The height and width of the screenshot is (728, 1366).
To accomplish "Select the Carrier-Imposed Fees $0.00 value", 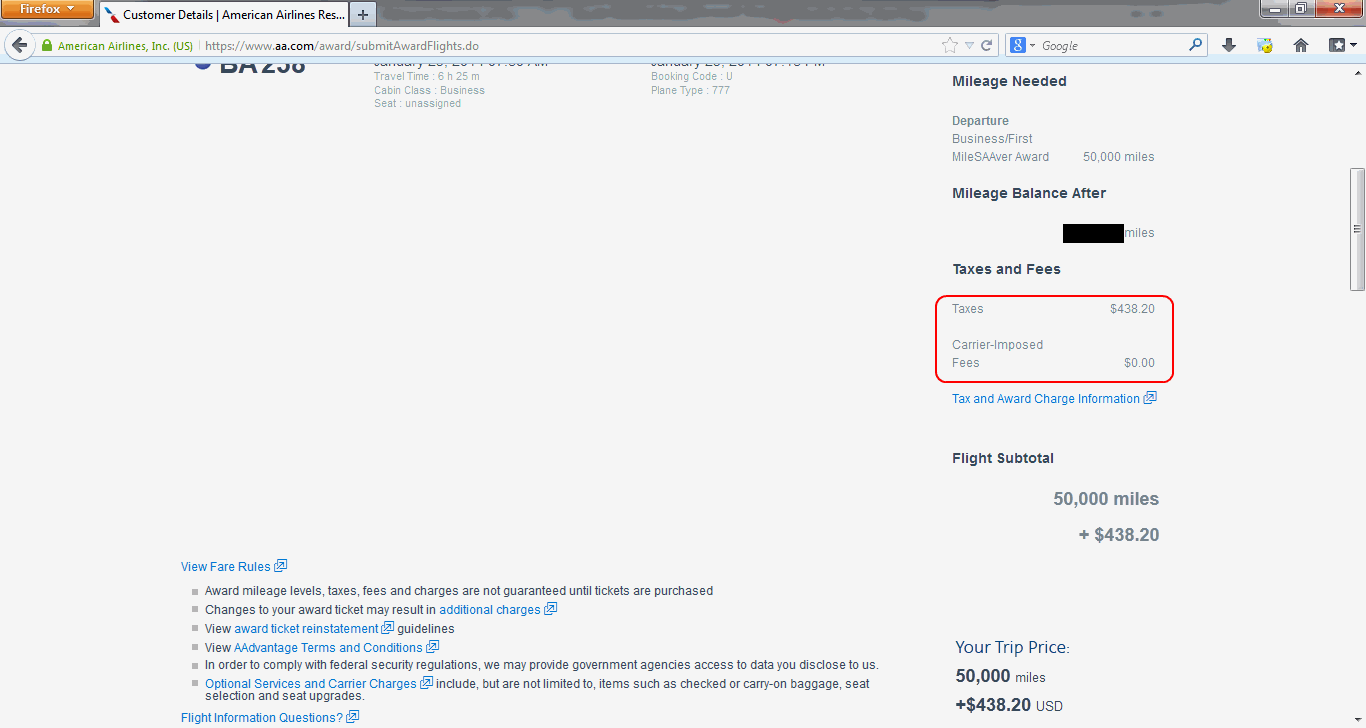I will [x=1139, y=363].
